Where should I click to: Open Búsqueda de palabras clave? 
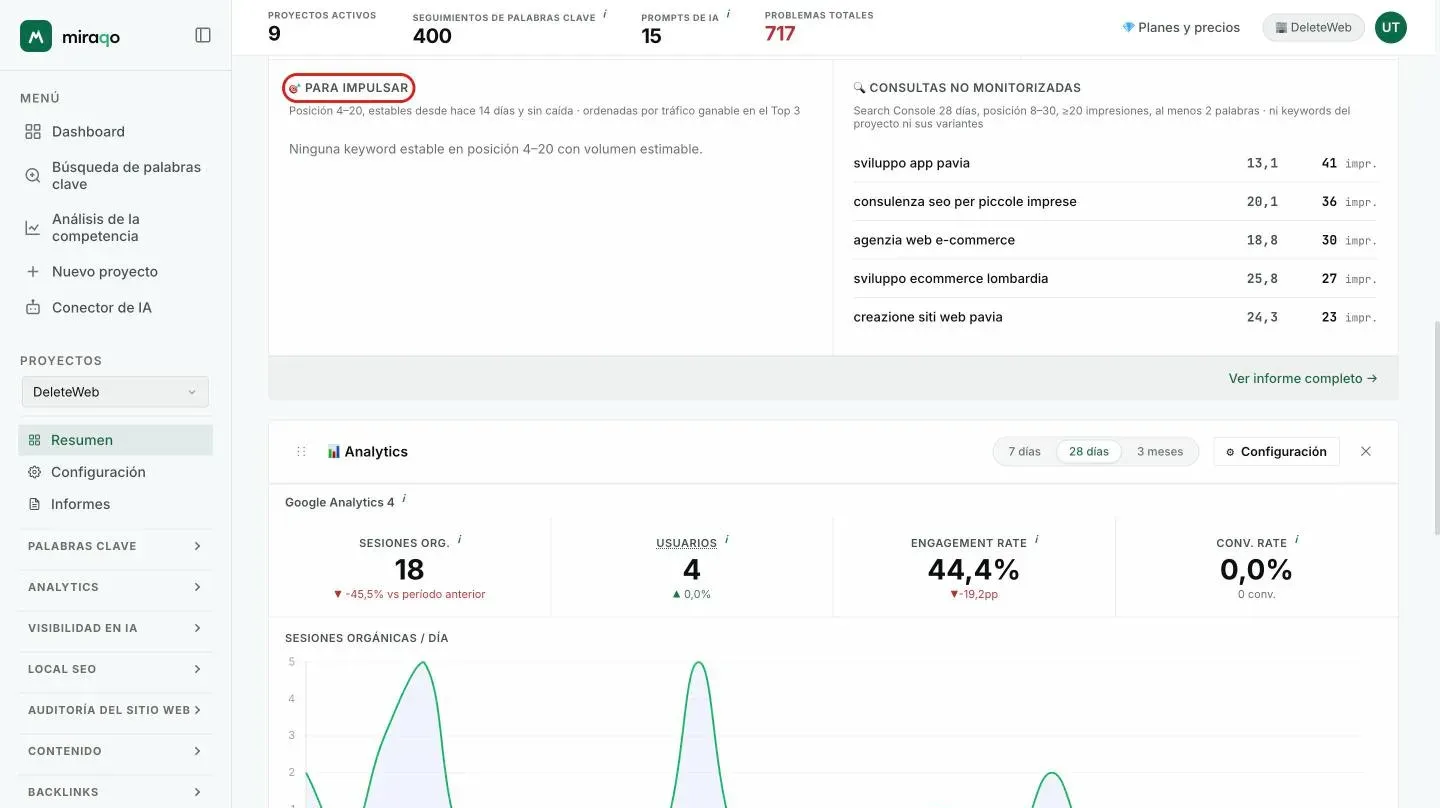(115, 175)
